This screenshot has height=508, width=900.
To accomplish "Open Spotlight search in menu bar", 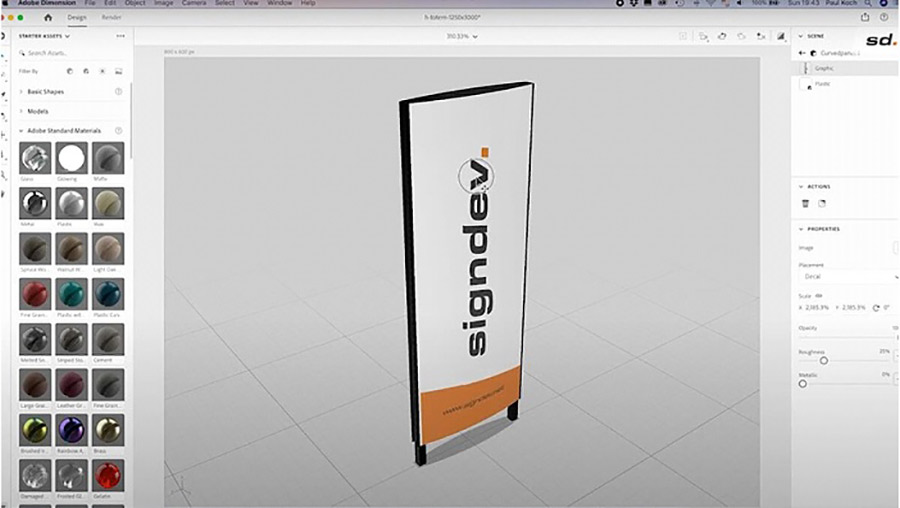I will [868, 3].
